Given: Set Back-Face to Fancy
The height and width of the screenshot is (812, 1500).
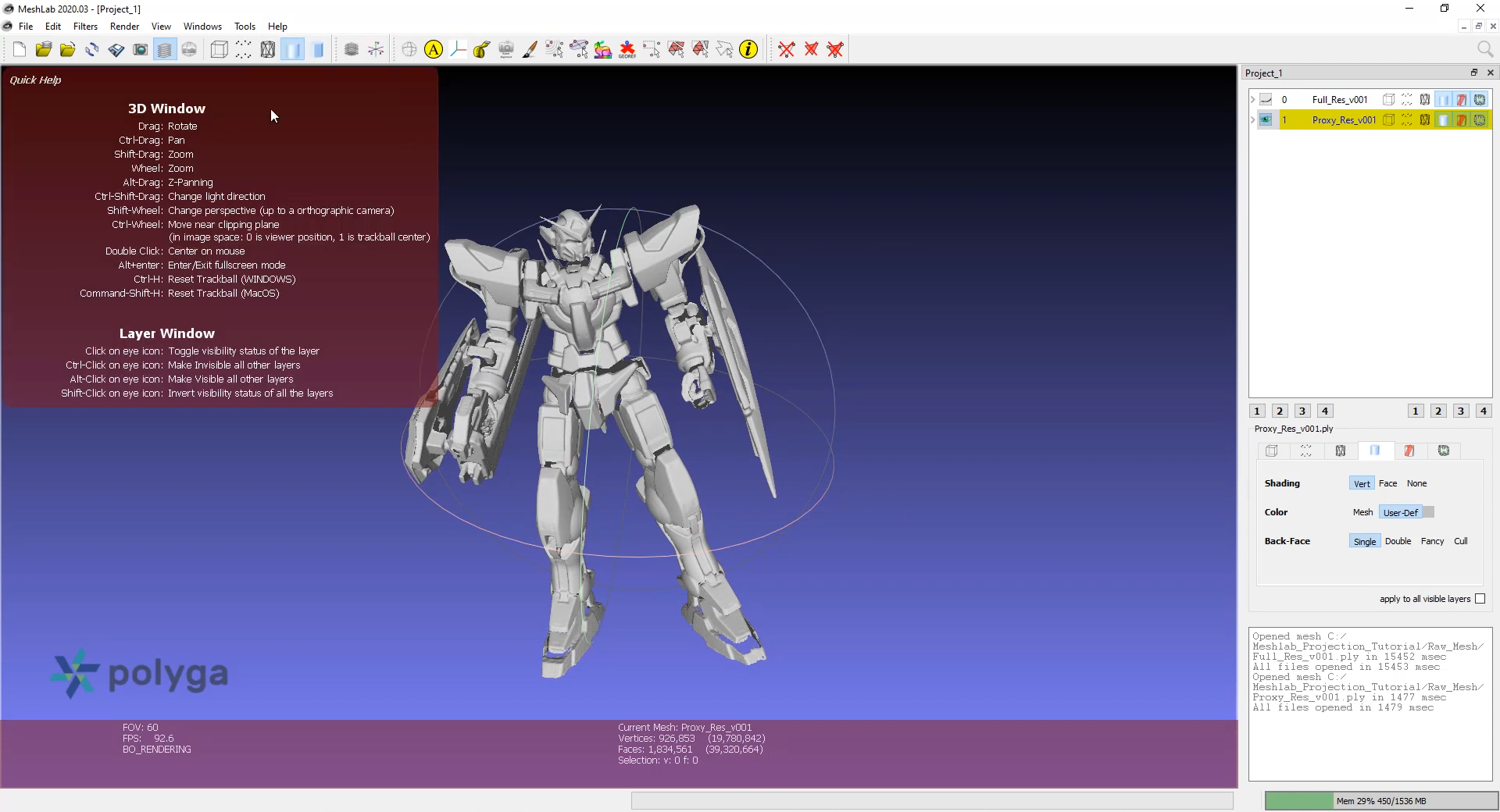Looking at the screenshot, I should tap(1432, 542).
